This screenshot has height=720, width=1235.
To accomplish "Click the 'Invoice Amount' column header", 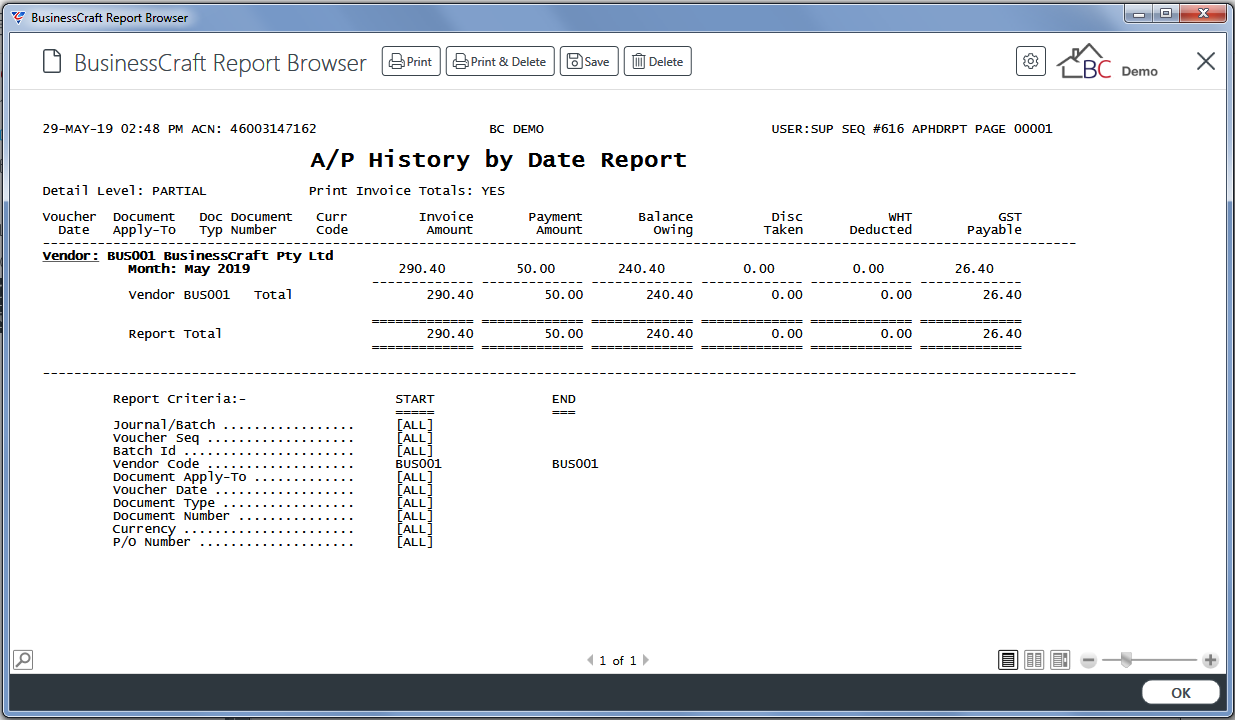I will [446, 223].
